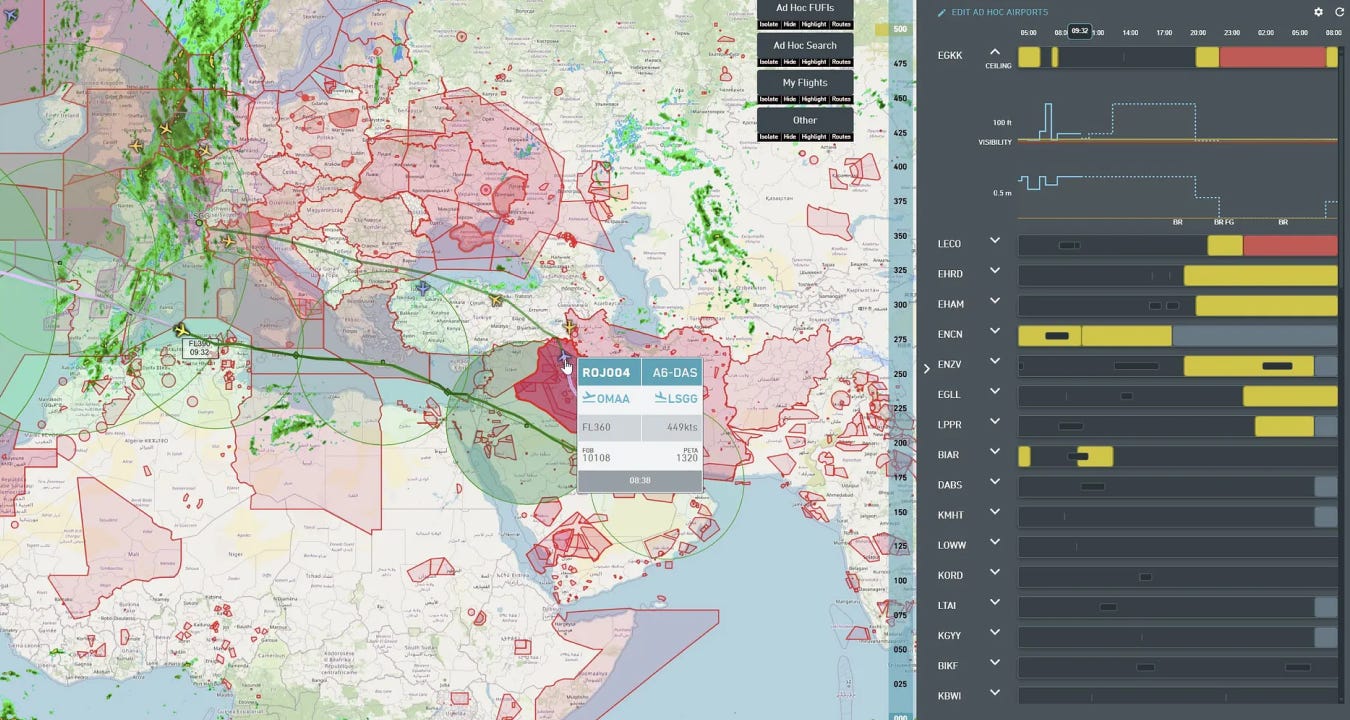The width and height of the screenshot is (1350, 720).
Task: Click the pencil icon beside Edit Ad Hoc Airports
Action: 941,12
